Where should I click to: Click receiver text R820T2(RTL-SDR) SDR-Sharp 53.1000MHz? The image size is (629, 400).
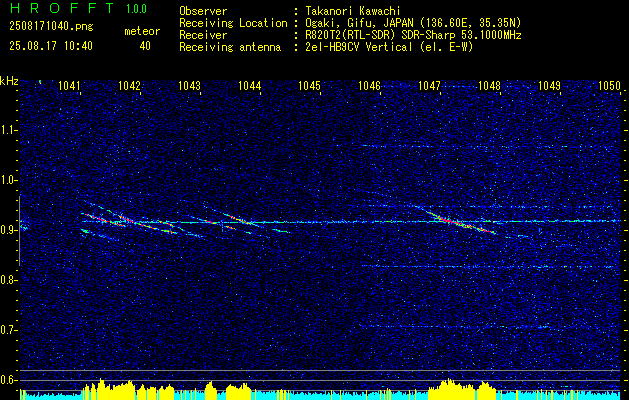pos(413,35)
